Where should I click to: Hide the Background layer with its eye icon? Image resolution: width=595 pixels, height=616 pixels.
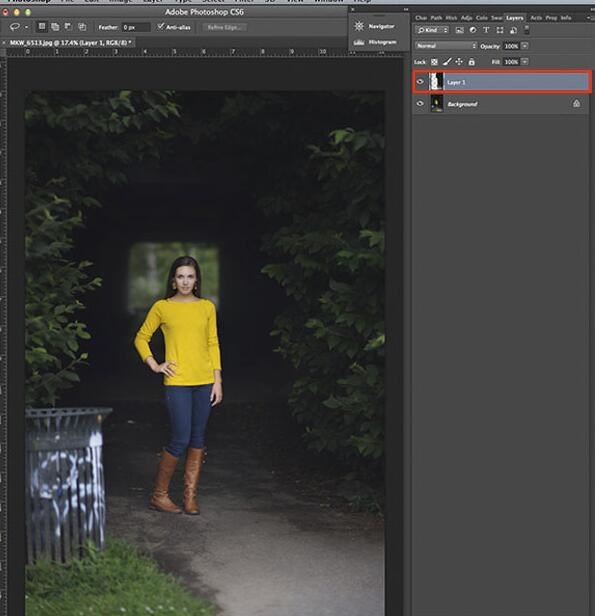pyautogui.click(x=420, y=103)
